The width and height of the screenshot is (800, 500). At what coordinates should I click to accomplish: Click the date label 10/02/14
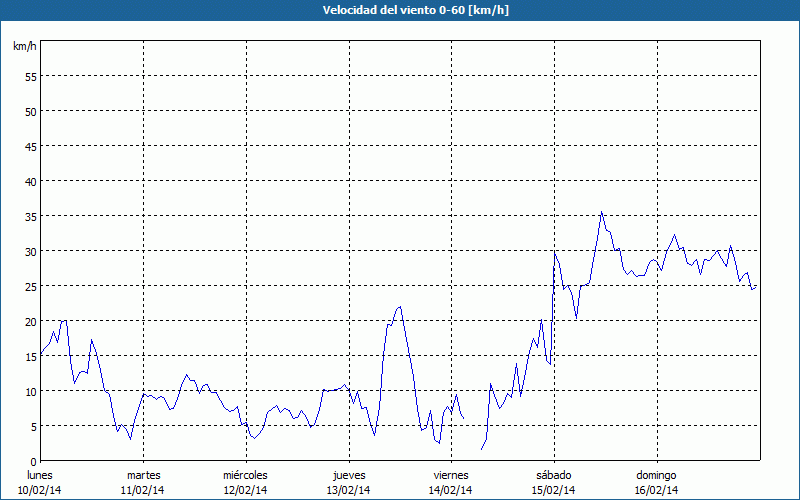point(40,490)
